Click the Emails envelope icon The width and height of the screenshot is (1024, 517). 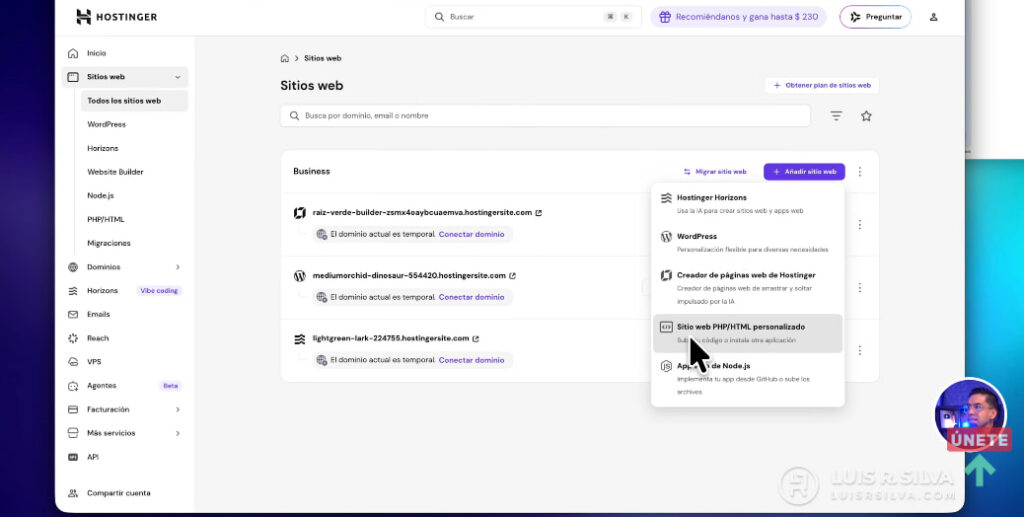(x=73, y=315)
